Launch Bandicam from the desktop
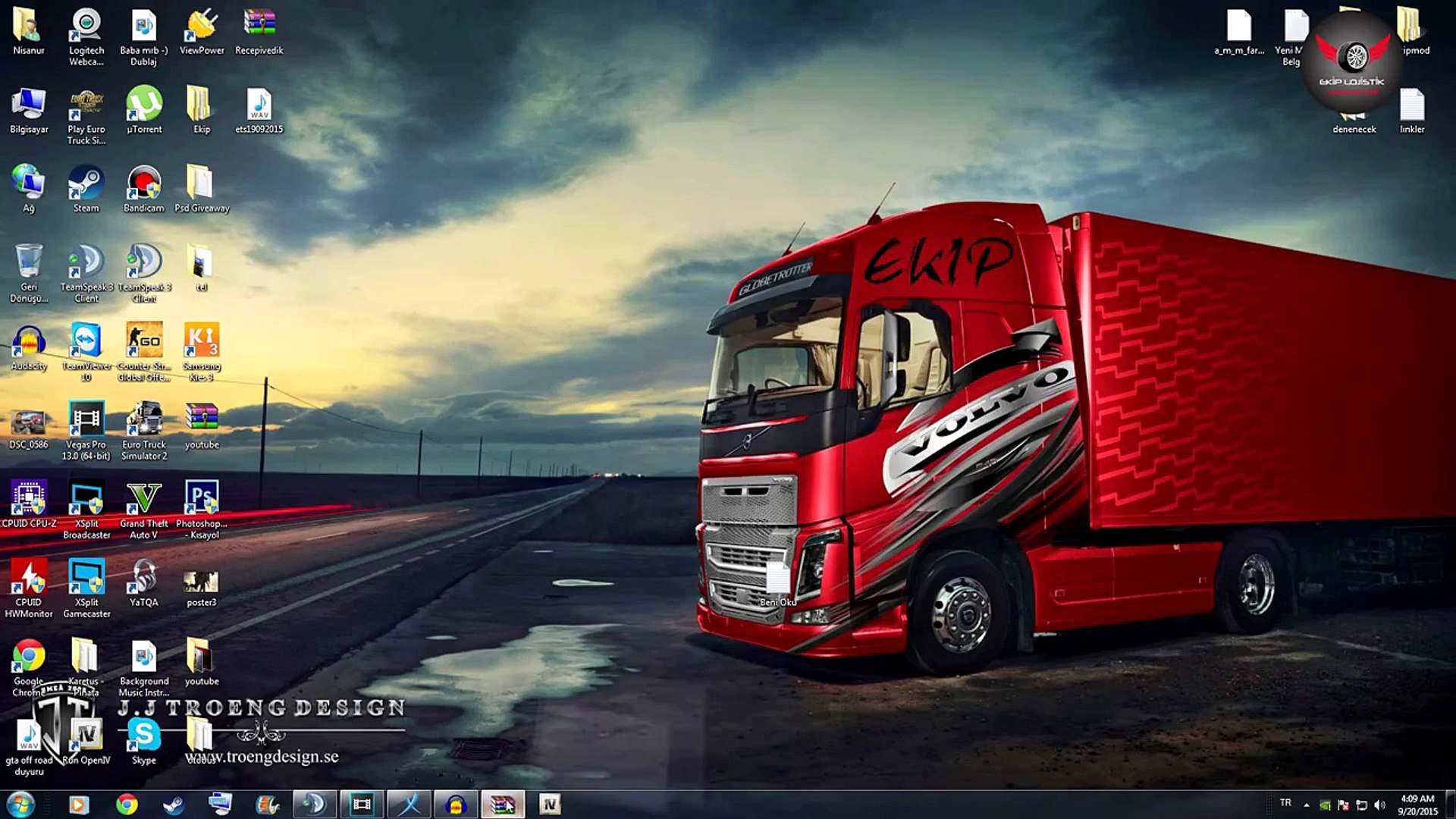This screenshot has width=1456, height=819. 143,189
